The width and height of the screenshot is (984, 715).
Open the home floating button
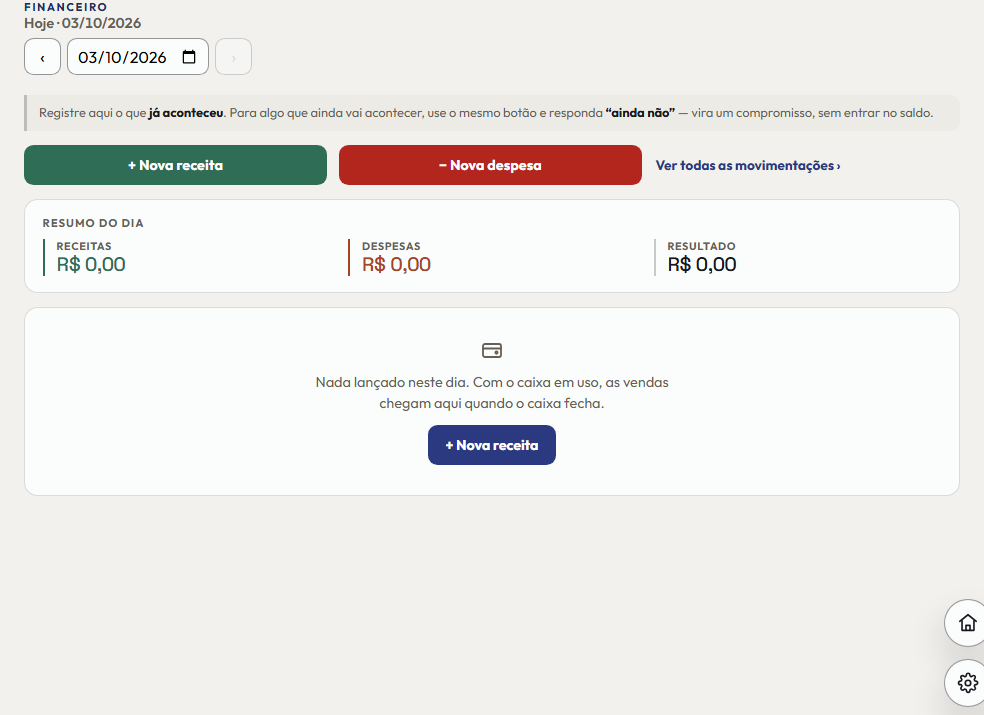pyautogui.click(x=967, y=623)
